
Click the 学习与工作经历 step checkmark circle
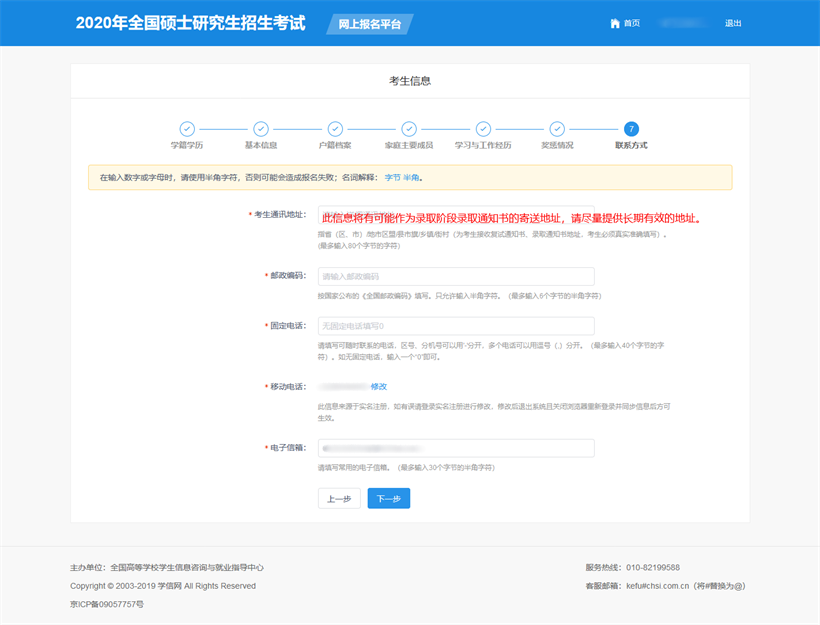[x=483, y=129]
